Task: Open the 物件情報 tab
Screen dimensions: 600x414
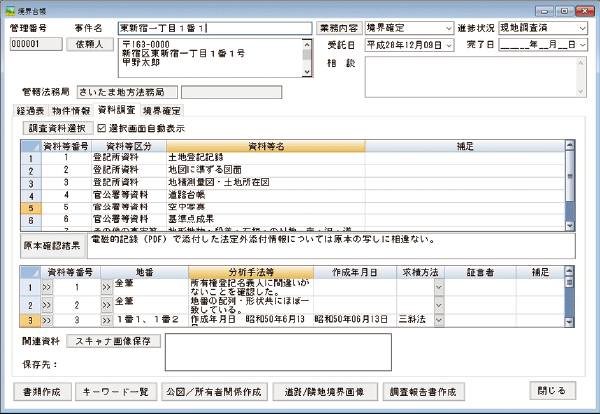Action: (x=74, y=110)
